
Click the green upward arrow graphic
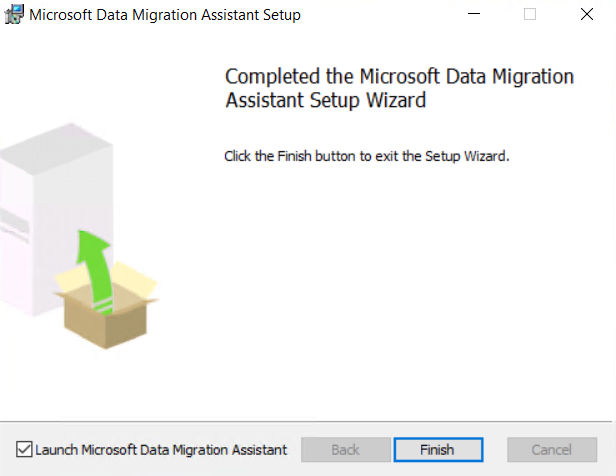97,263
